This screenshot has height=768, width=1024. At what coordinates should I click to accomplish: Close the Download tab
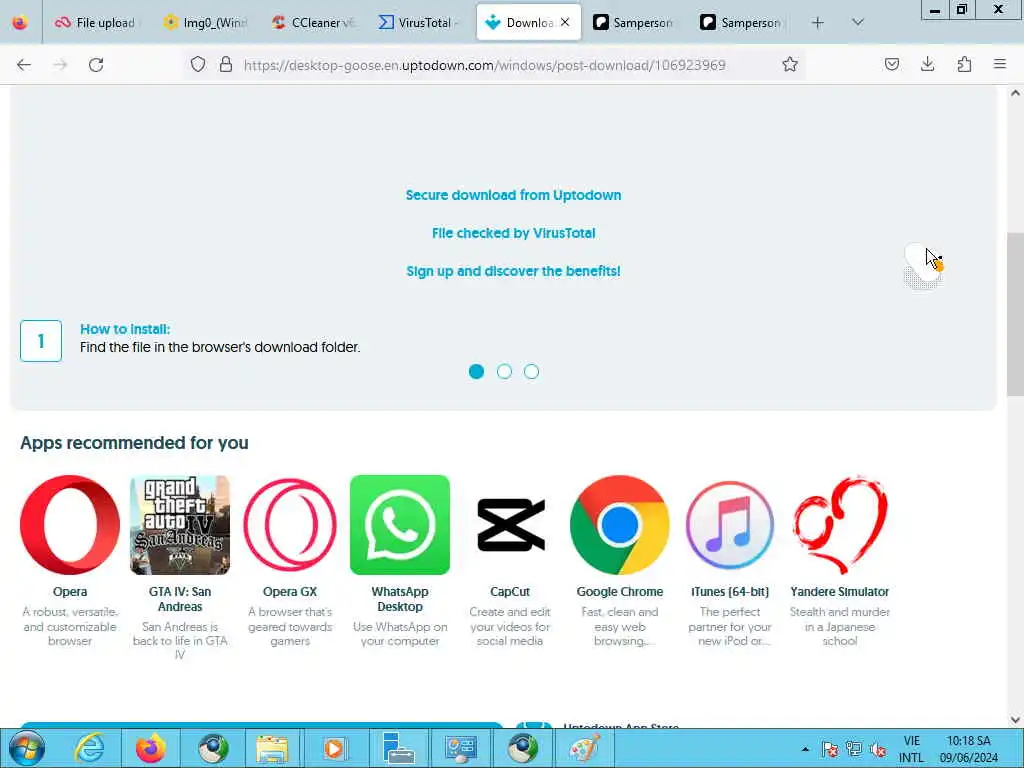click(x=565, y=22)
